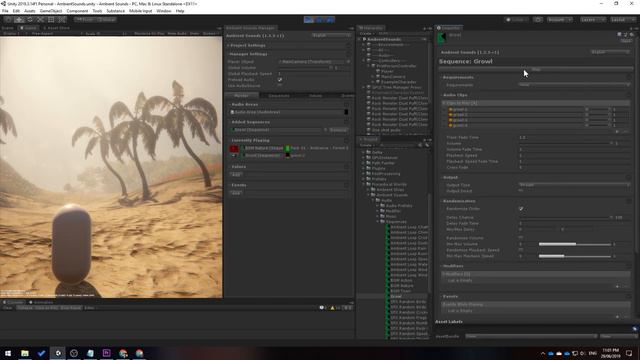This screenshot has width=640, height=360.
Task: Click the Add button under Values
Action: tap(237, 175)
